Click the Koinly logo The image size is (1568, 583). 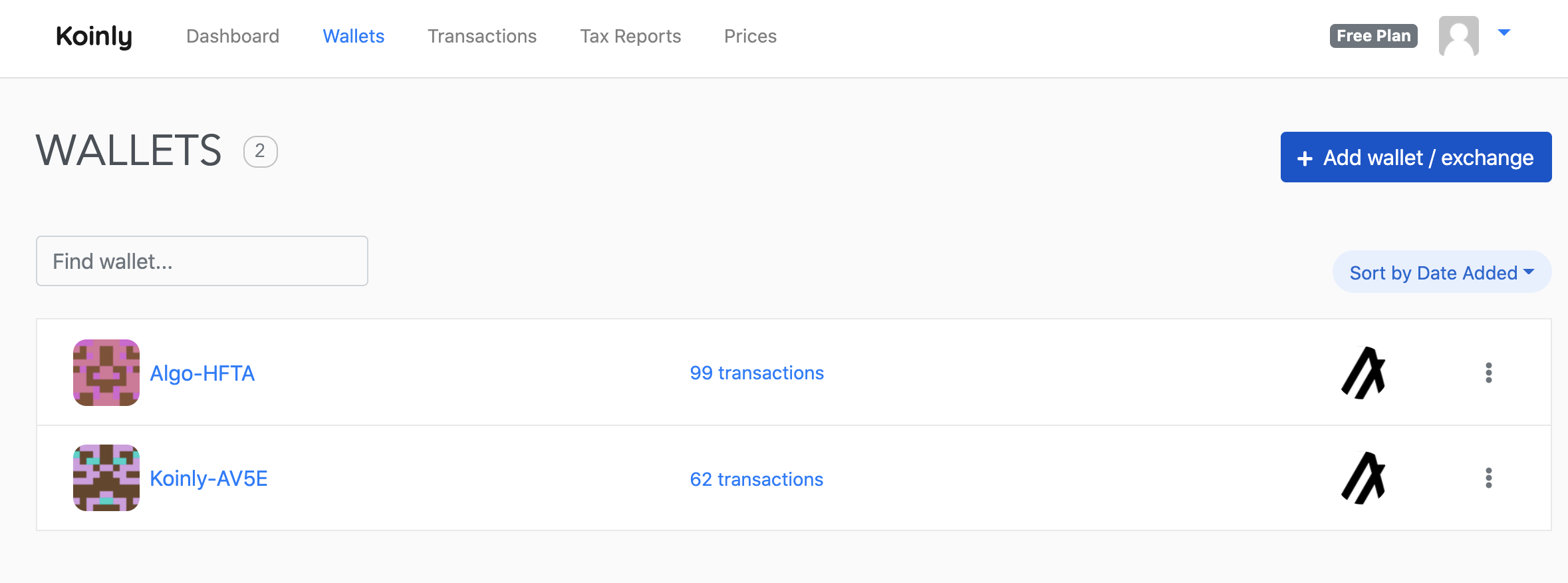(94, 37)
